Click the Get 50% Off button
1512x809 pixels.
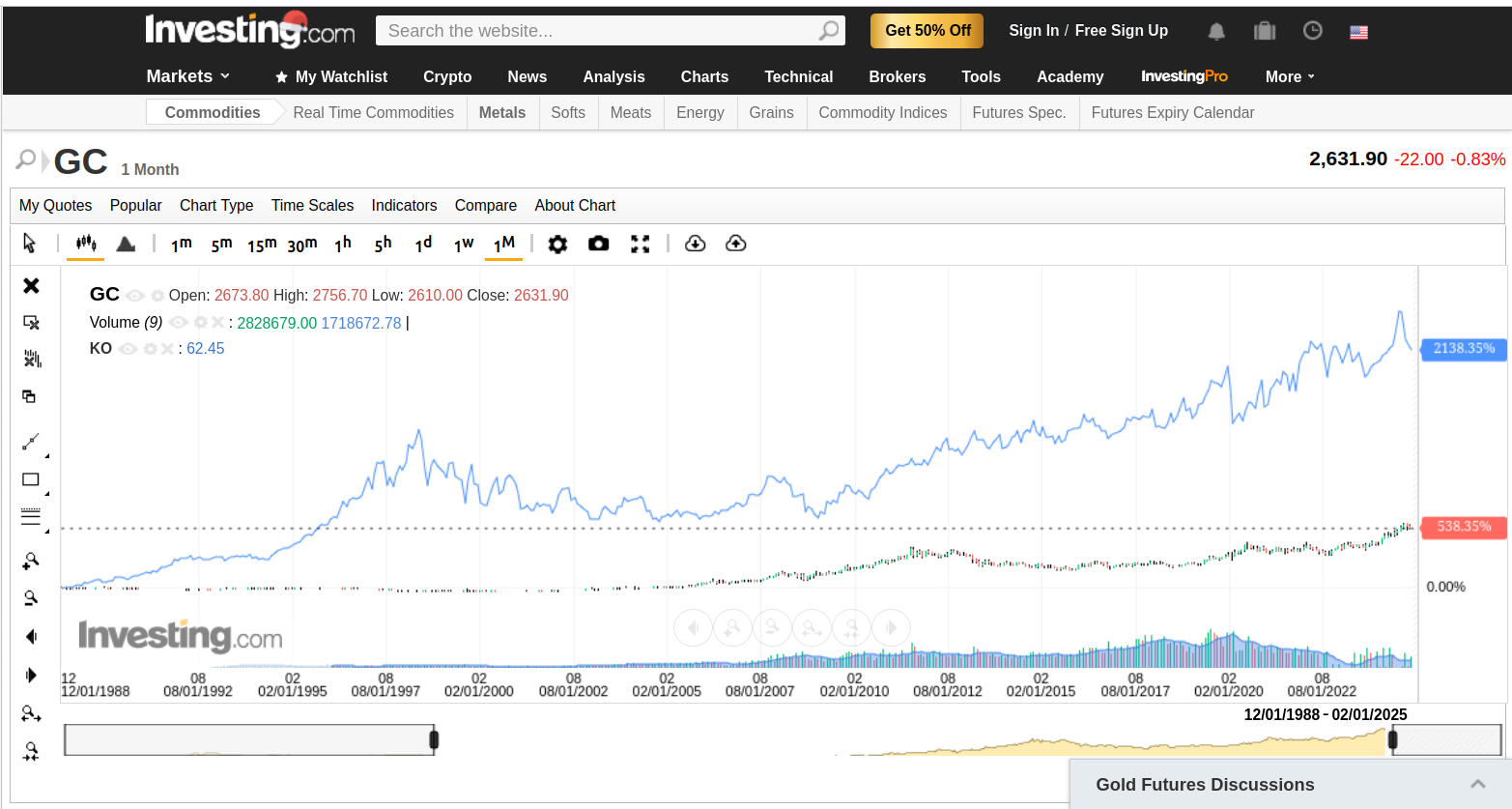tap(927, 31)
